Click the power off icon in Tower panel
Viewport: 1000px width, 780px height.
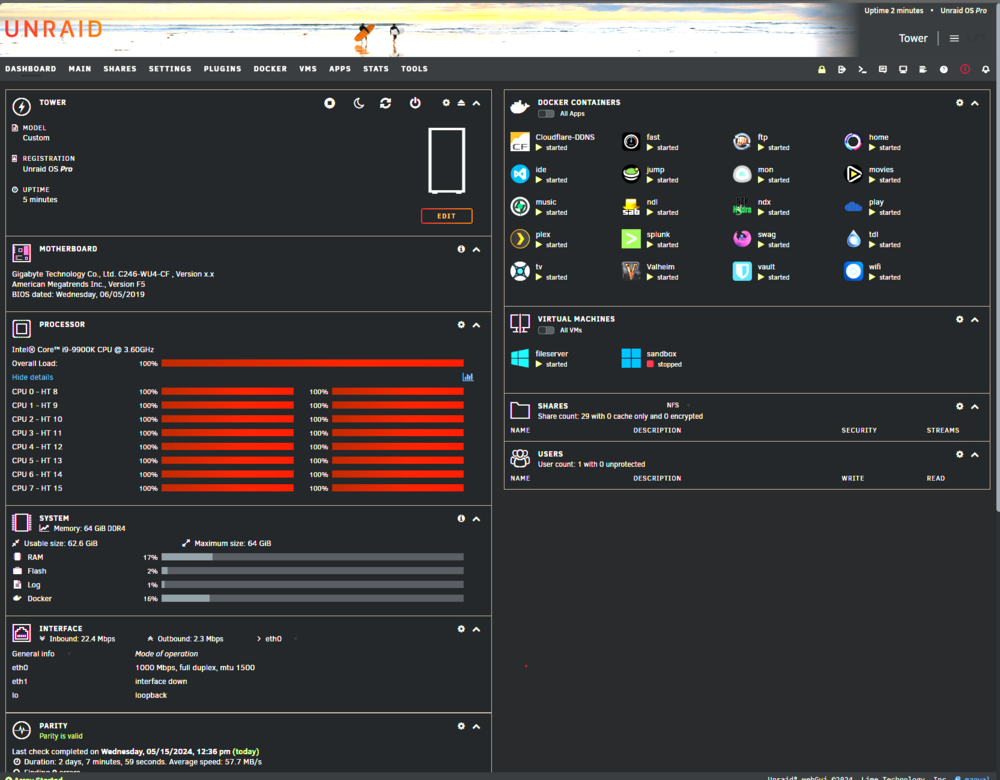415,103
